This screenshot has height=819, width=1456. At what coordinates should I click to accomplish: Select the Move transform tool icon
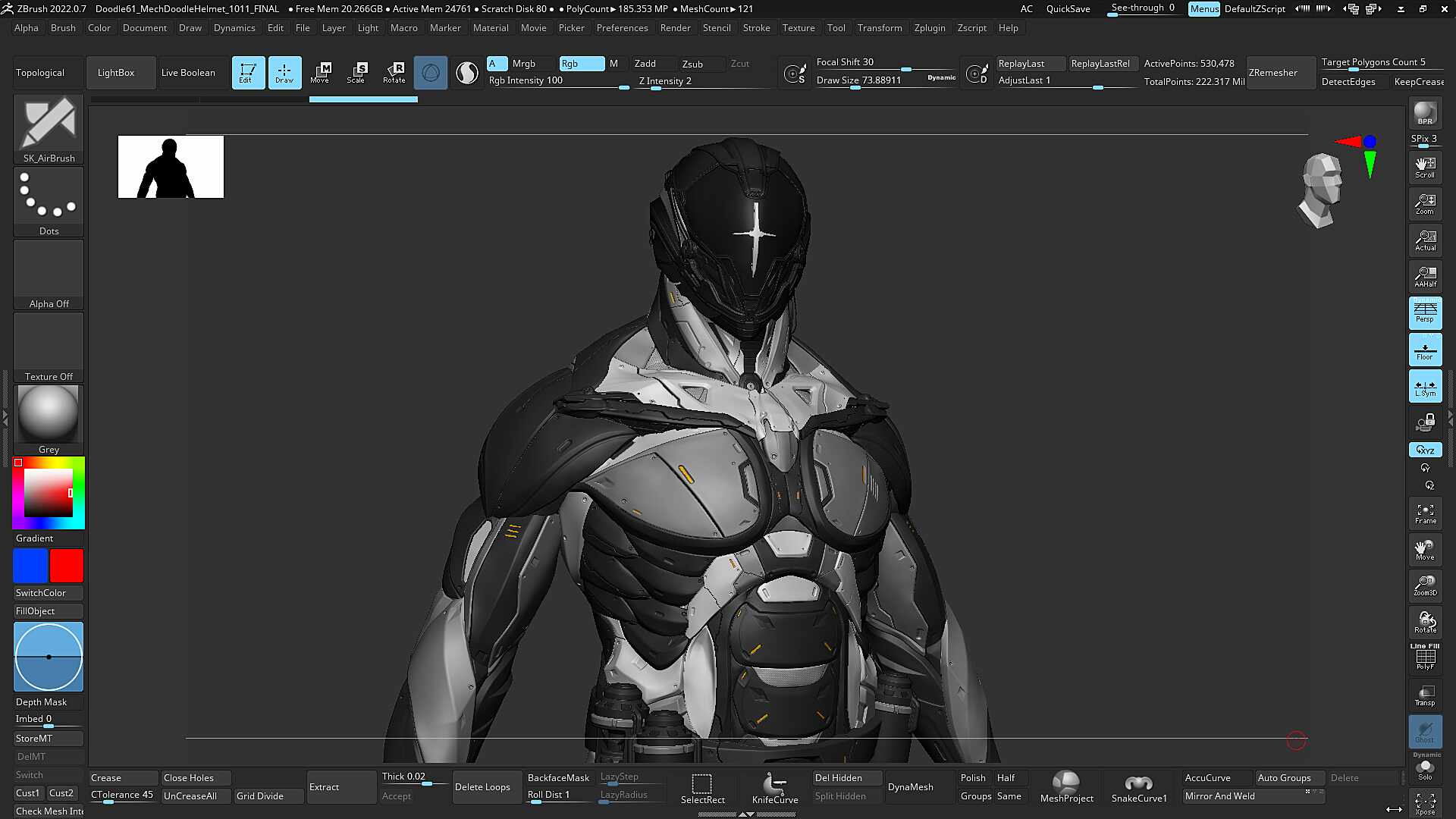[320, 73]
